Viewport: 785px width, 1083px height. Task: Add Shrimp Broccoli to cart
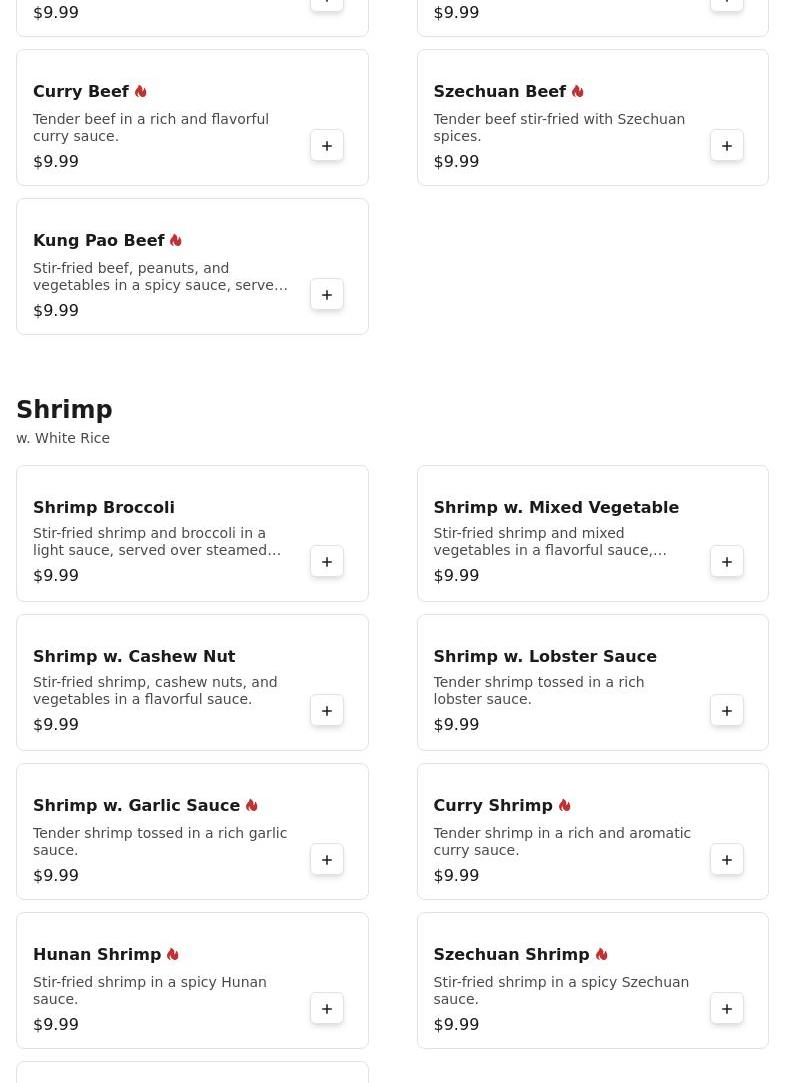click(x=327, y=562)
